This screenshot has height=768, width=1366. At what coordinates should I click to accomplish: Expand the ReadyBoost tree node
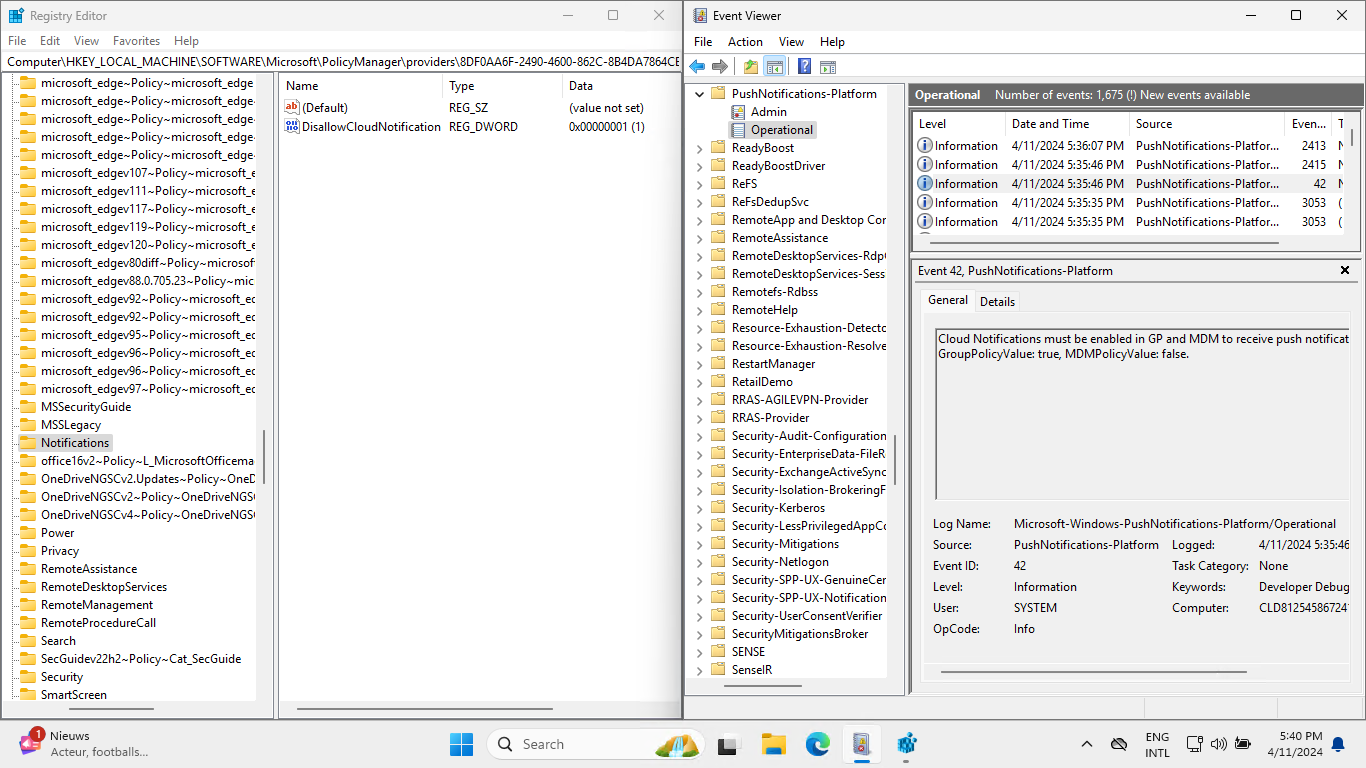pyautogui.click(x=699, y=147)
